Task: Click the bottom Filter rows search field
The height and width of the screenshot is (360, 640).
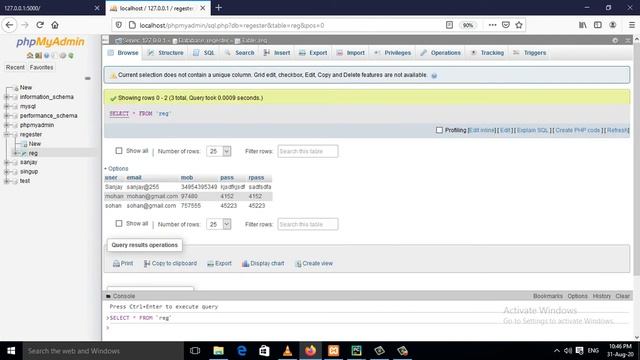Action: pyautogui.click(x=308, y=224)
